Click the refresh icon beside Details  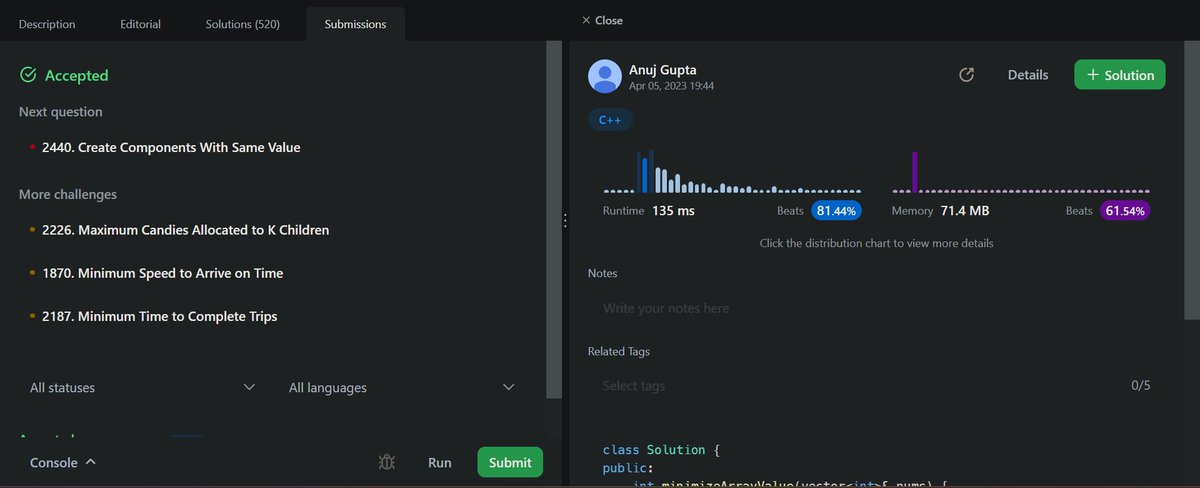pos(966,75)
